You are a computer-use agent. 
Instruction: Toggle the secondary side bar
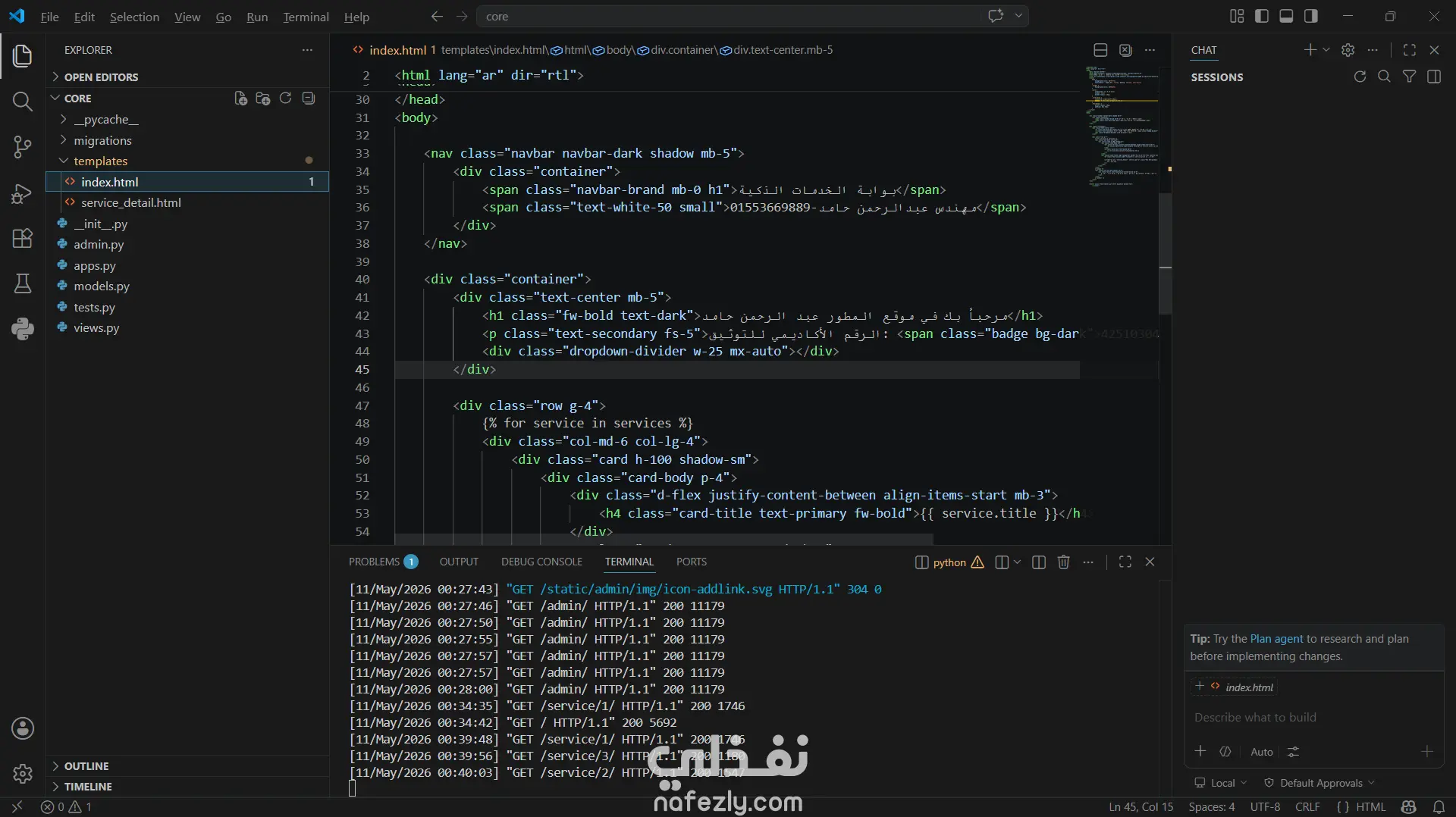[x=1311, y=16]
